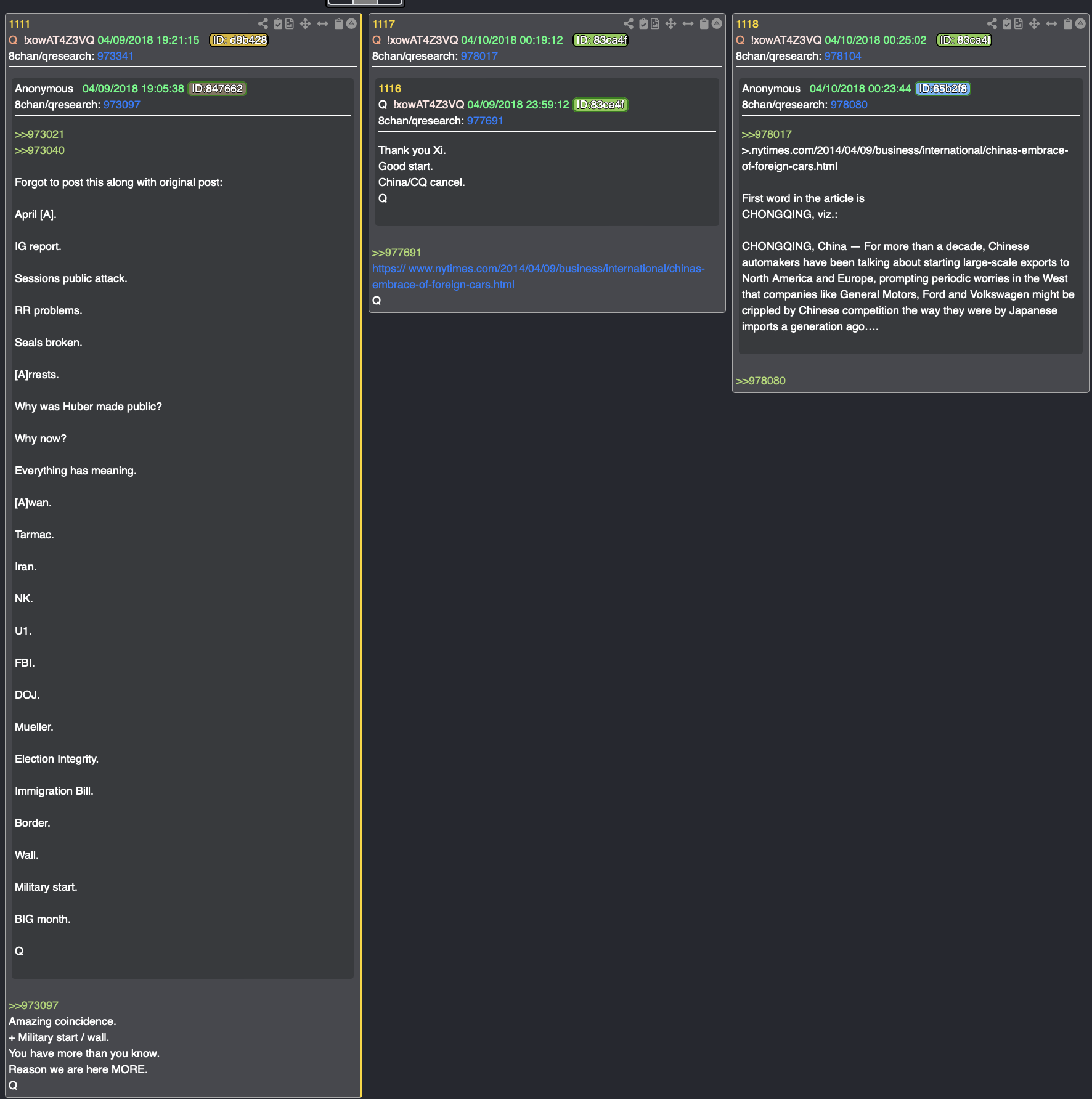Click the horizontal arrows icon on post 1118
This screenshot has width=1092, height=1099.
1051,24
